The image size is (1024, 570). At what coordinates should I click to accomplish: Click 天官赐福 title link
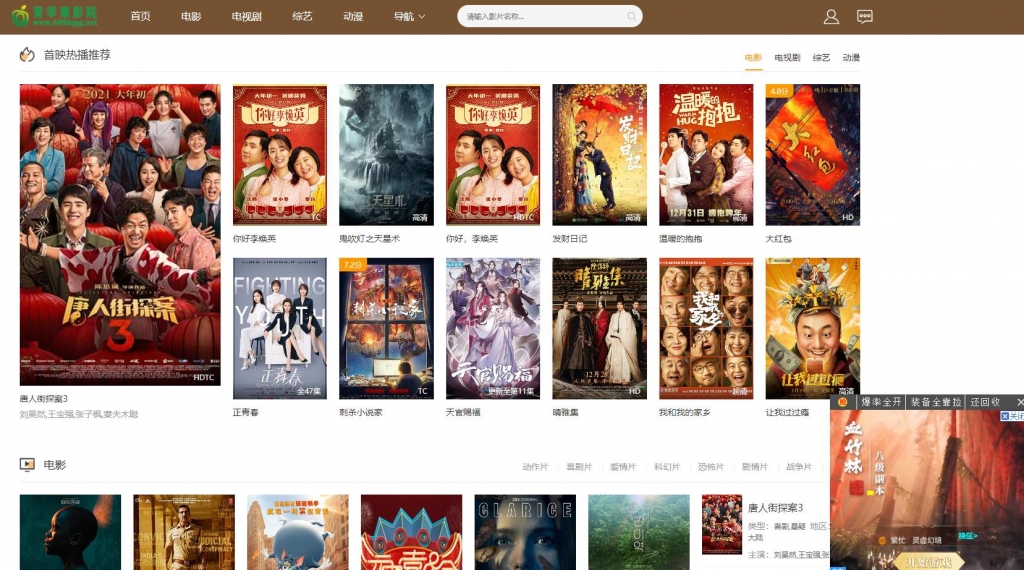click(463, 412)
